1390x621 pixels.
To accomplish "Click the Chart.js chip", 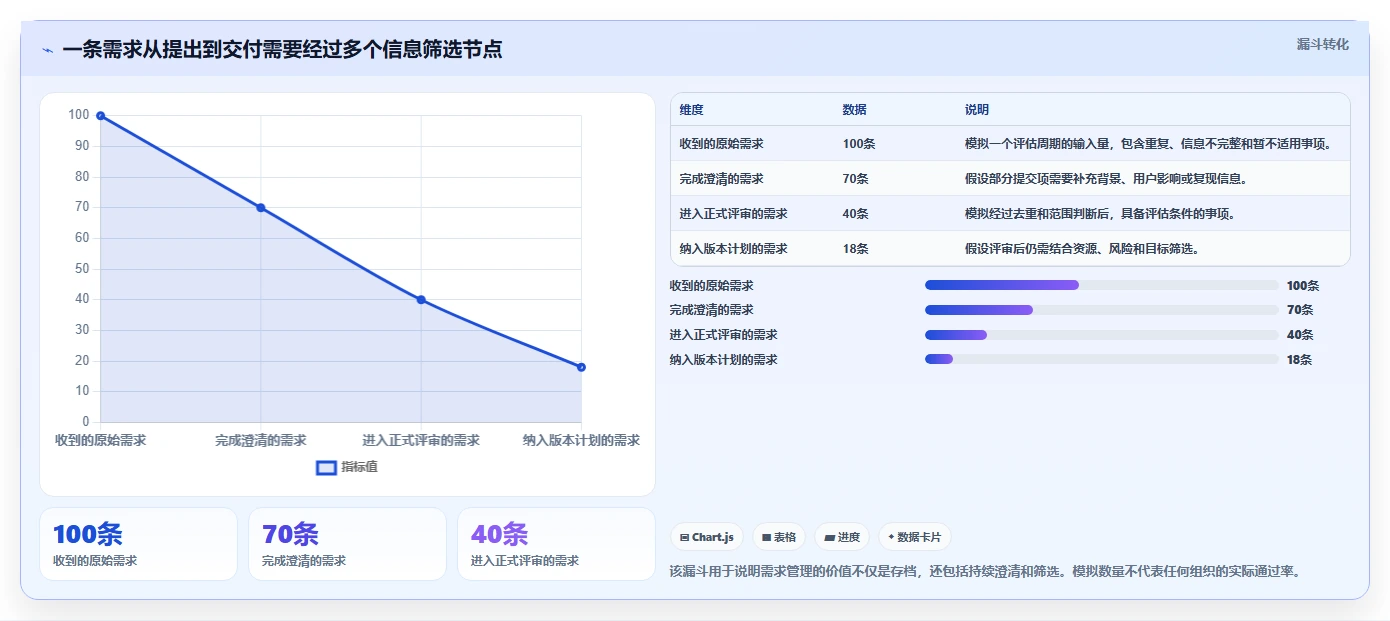I will (707, 537).
